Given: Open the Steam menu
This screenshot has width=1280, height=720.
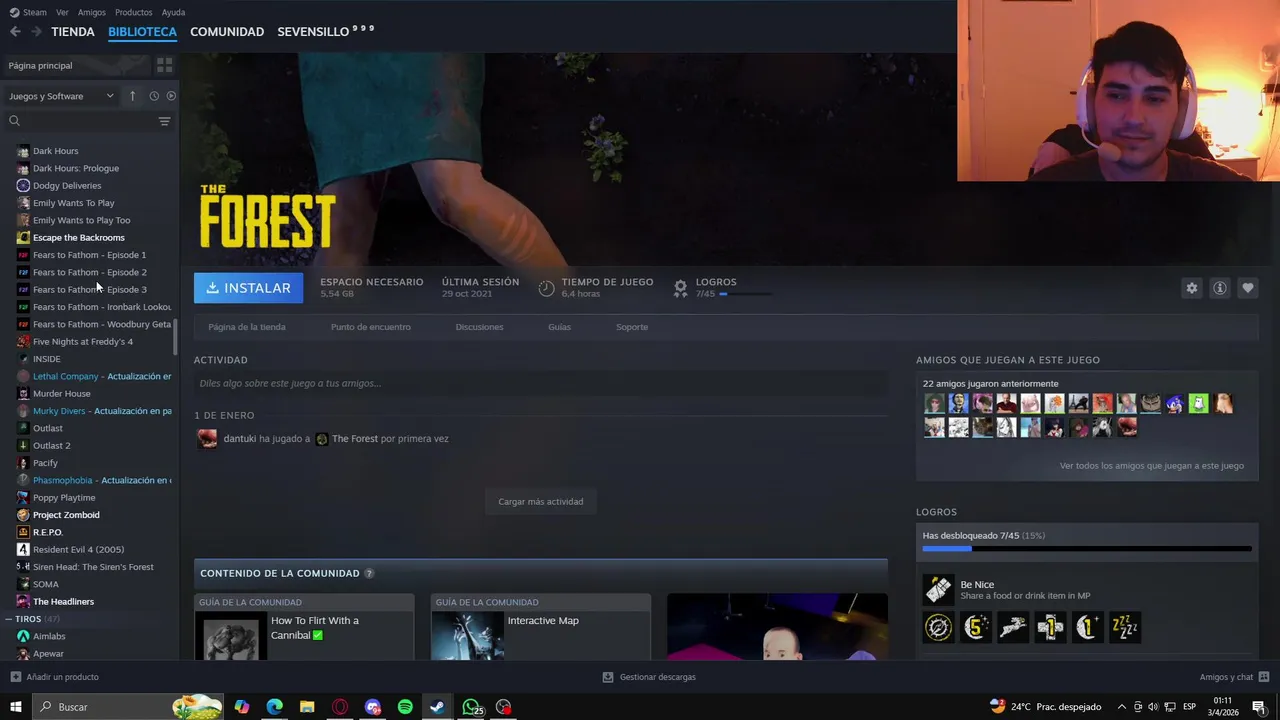Looking at the screenshot, I should [x=35, y=12].
